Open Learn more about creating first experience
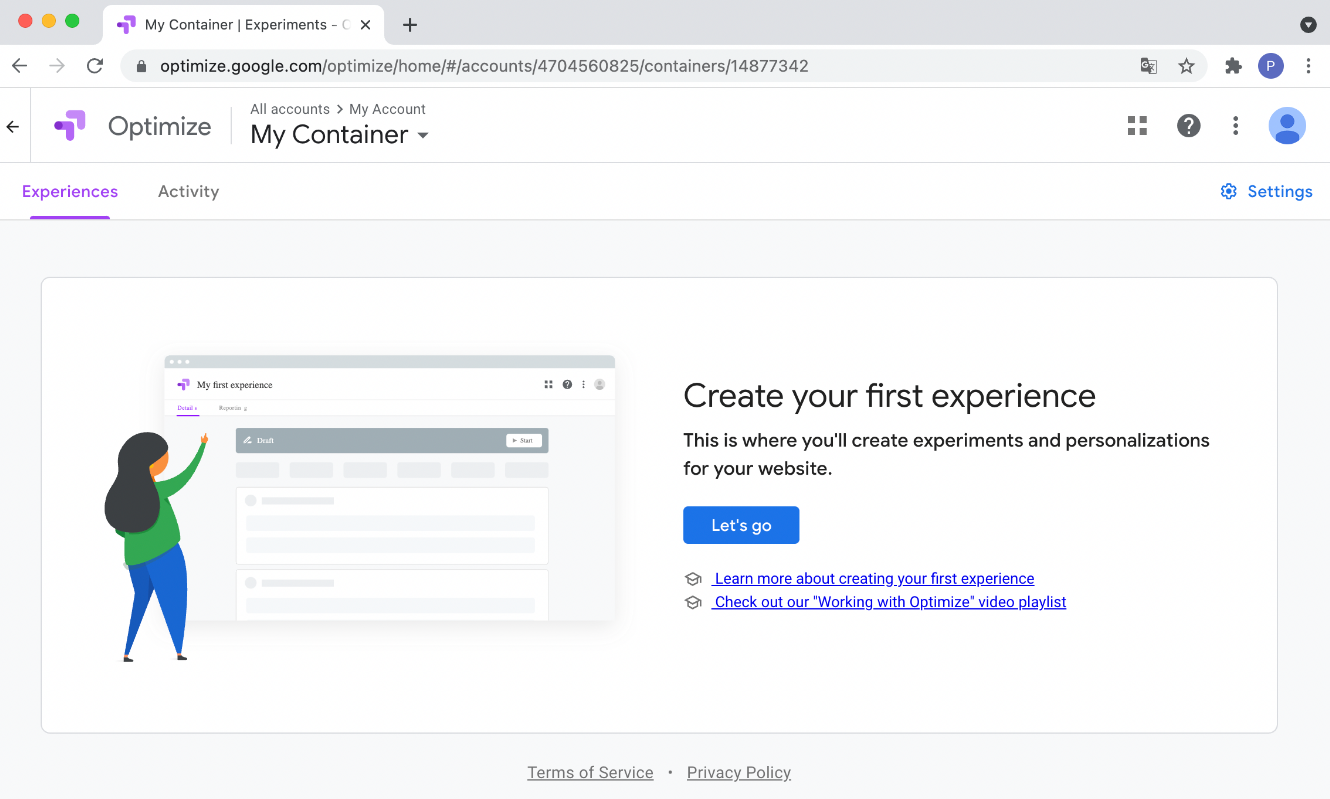 874,578
